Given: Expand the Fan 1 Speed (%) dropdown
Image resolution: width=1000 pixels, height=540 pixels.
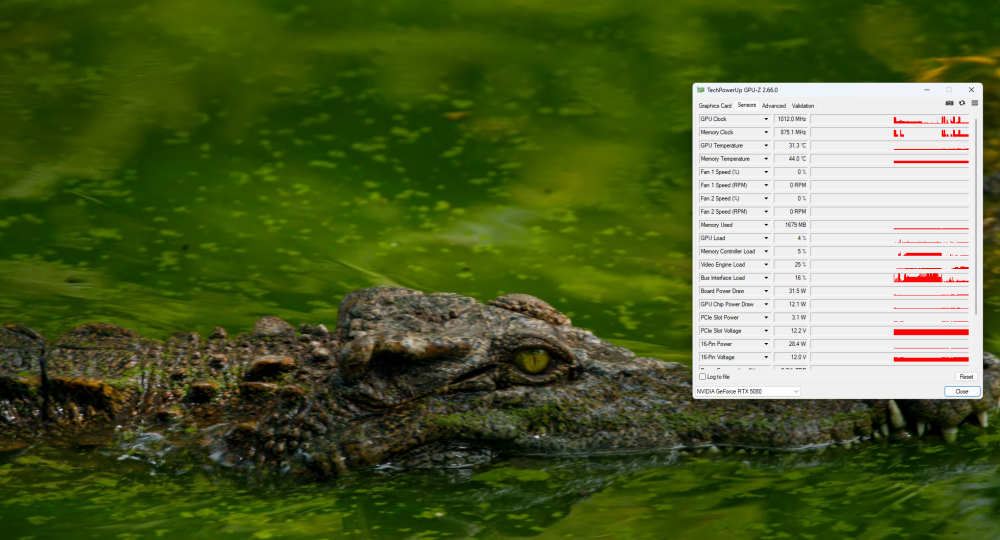Looking at the screenshot, I should click(767, 172).
